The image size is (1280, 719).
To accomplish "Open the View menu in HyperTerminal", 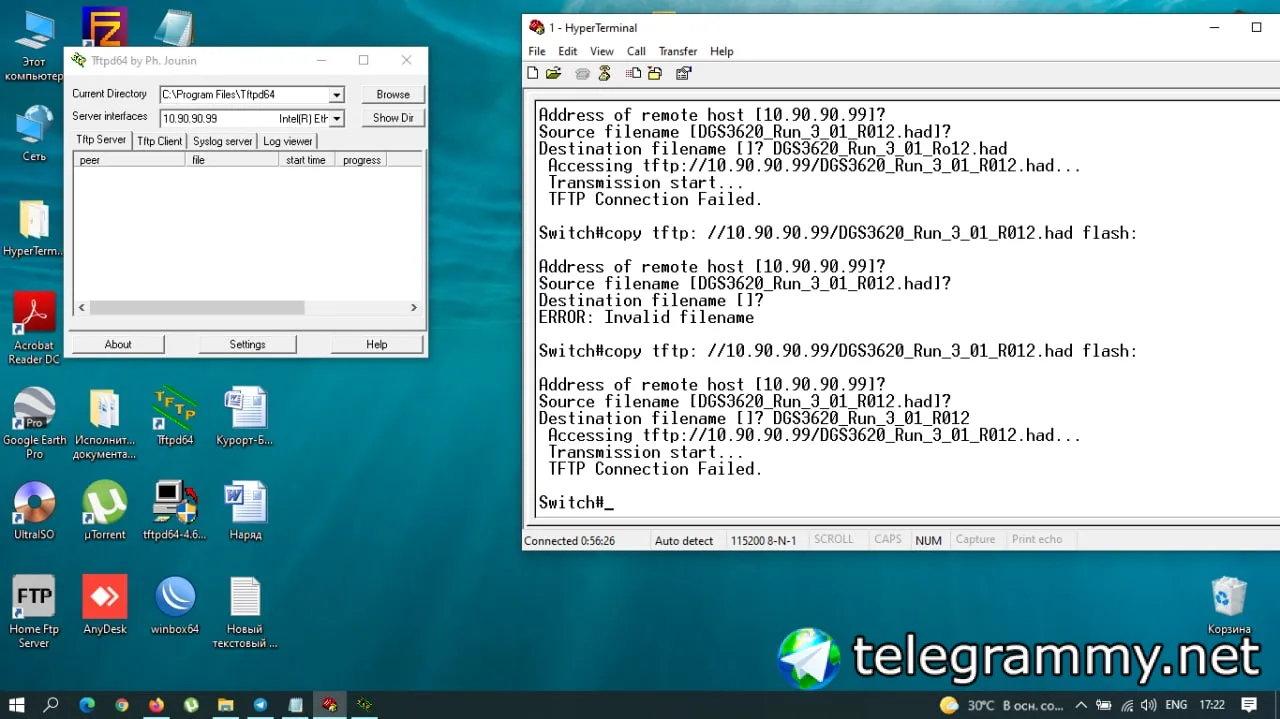I will pos(602,51).
